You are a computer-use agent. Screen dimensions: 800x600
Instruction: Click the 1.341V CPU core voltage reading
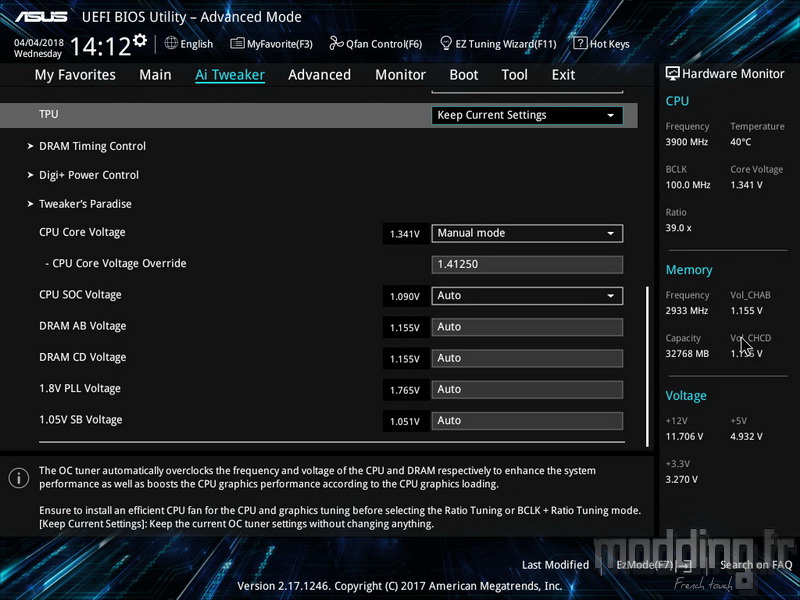click(x=405, y=234)
